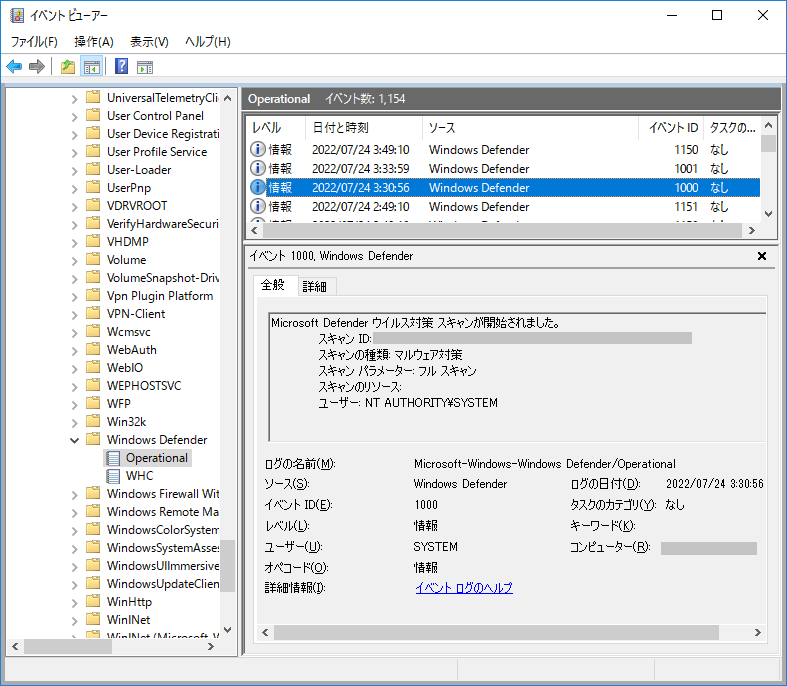Click the event list scroll down arrow

tap(768, 214)
